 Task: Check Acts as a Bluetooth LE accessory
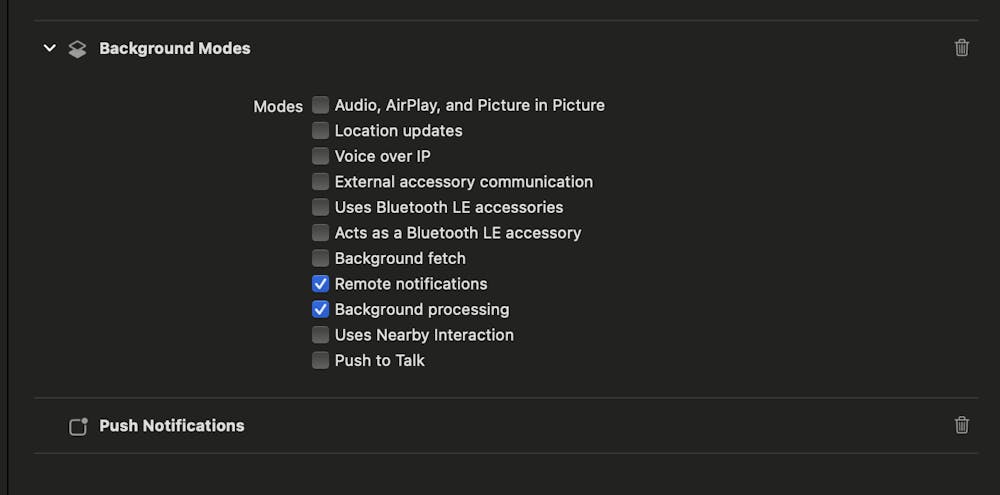coord(320,232)
